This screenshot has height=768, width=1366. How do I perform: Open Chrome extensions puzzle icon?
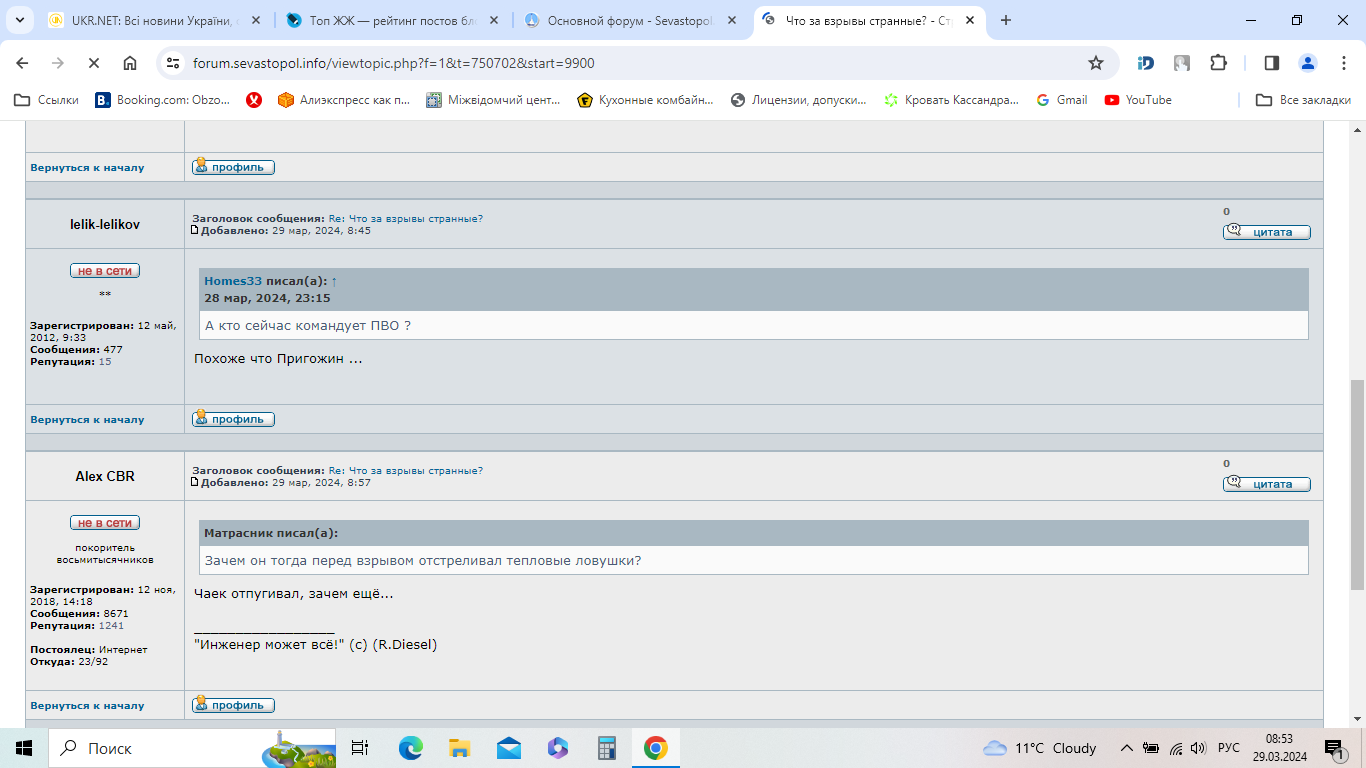click(1218, 63)
